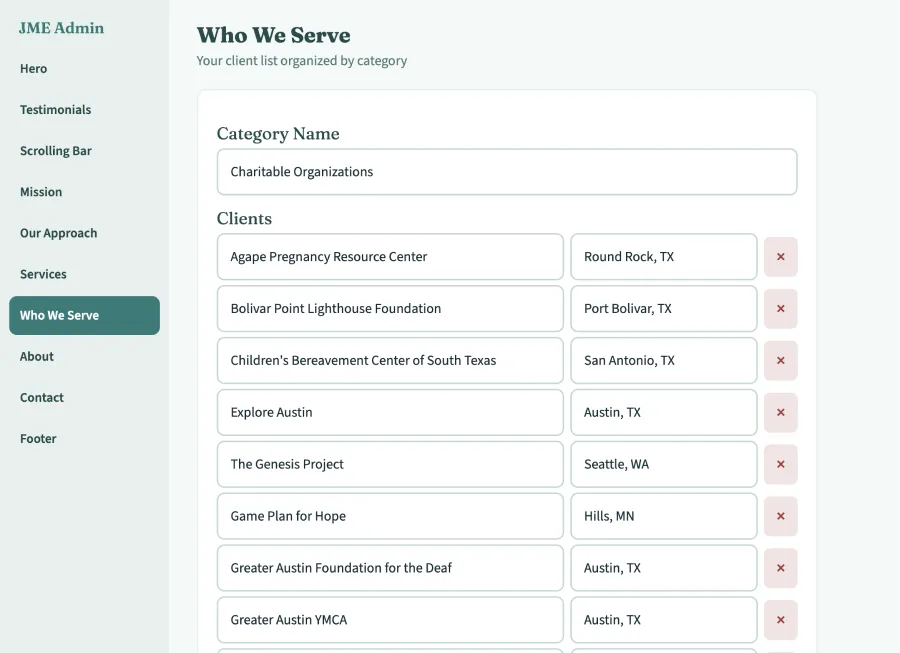
Task: Remove Bolivar Point Lighthouse Foundation client
Action: [x=780, y=308]
